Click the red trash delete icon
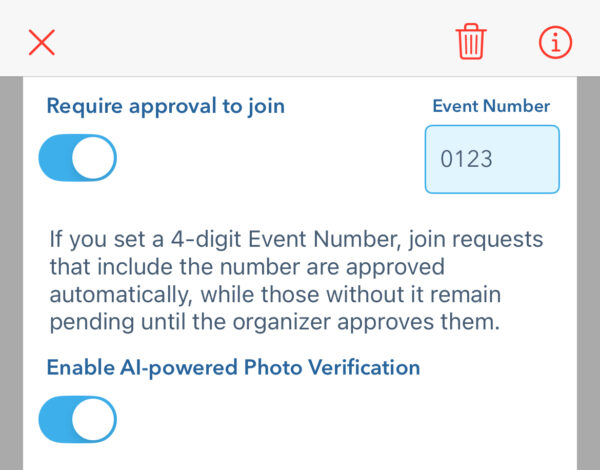 [x=471, y=42]
